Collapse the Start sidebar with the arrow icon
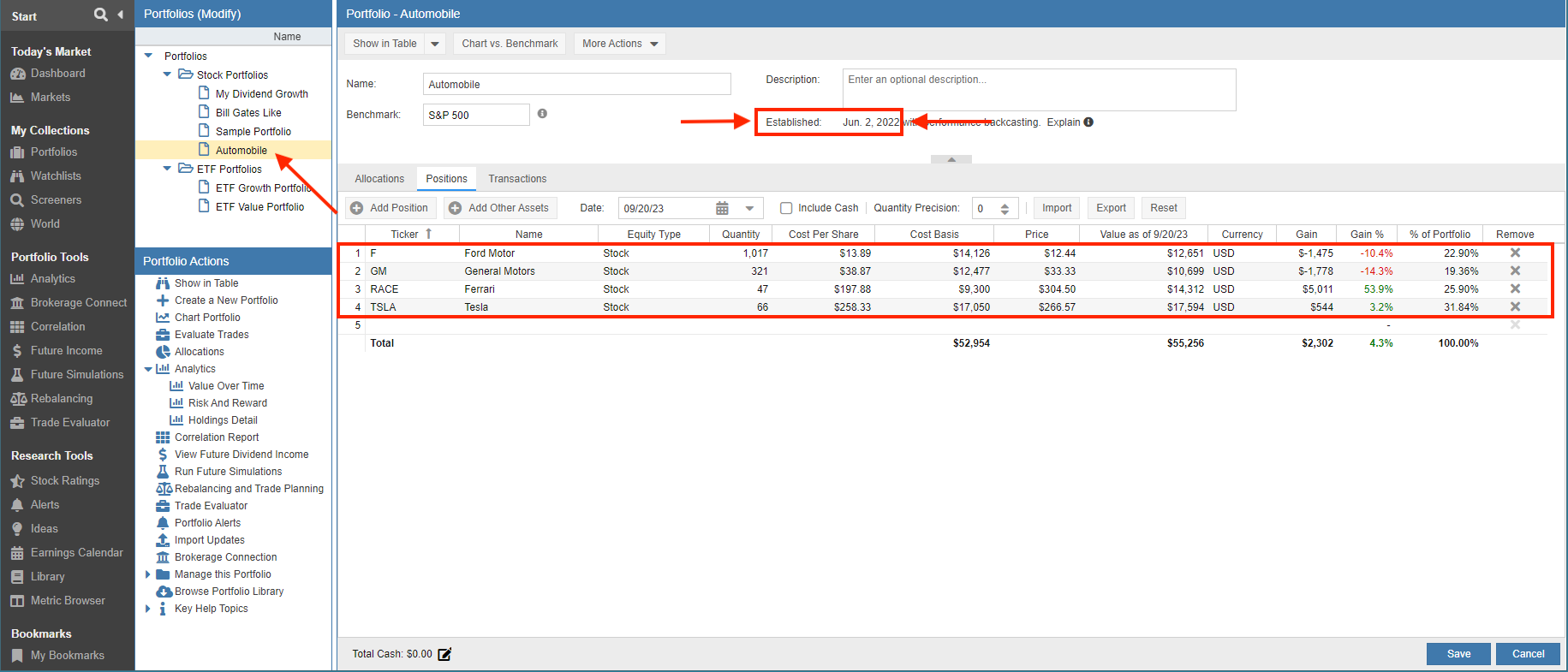The image size is (1568, 672). (x=121, y=15)
